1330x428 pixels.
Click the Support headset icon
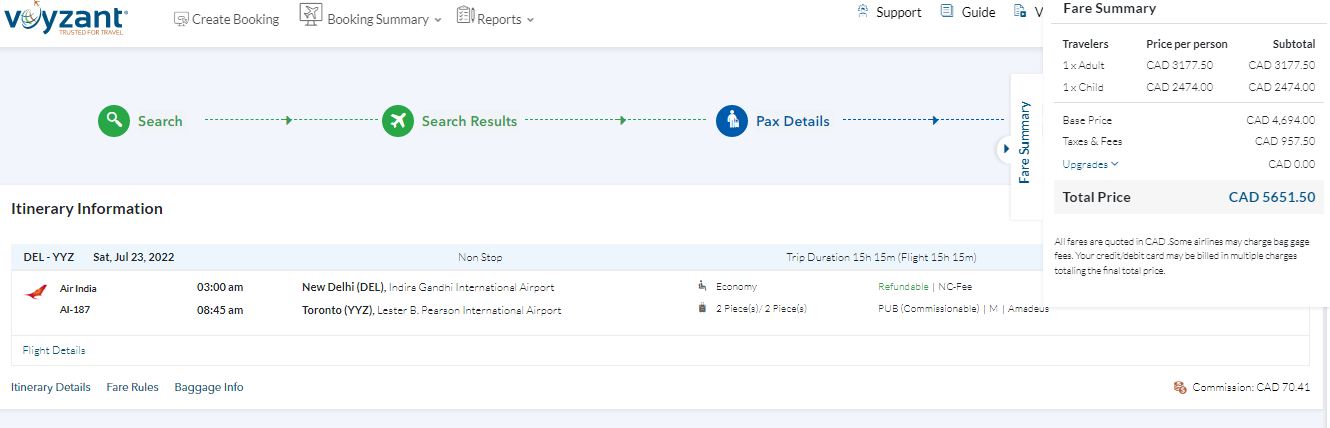pos(863,12)
